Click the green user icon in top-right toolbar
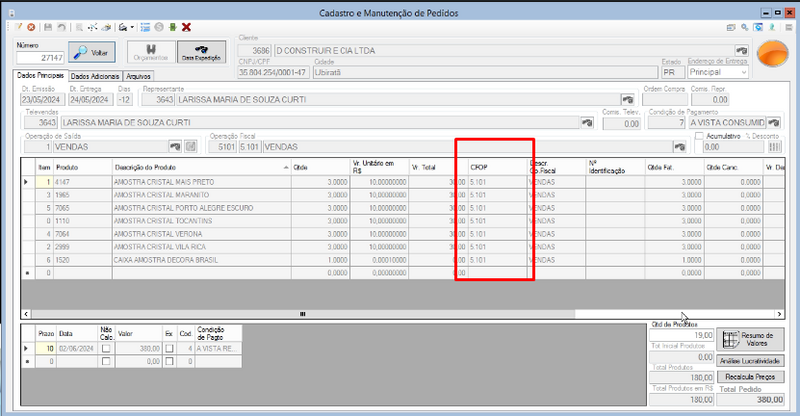The width and height of the screenshot is (800, 416). click(772, 28)
